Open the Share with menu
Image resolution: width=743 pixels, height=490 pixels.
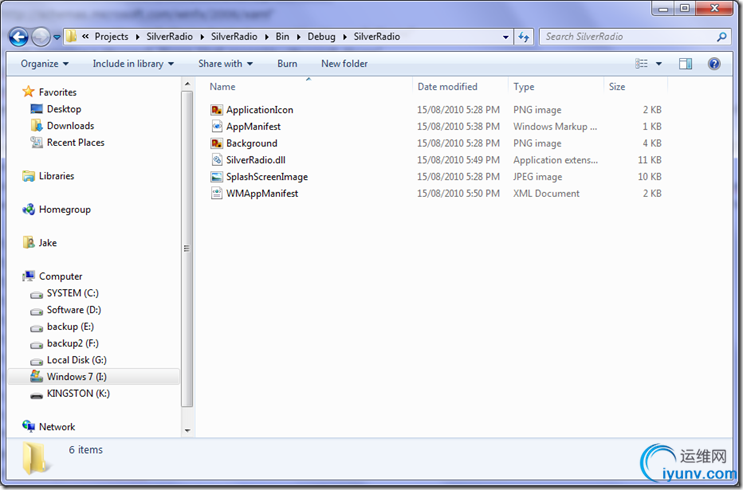point(226,64)
